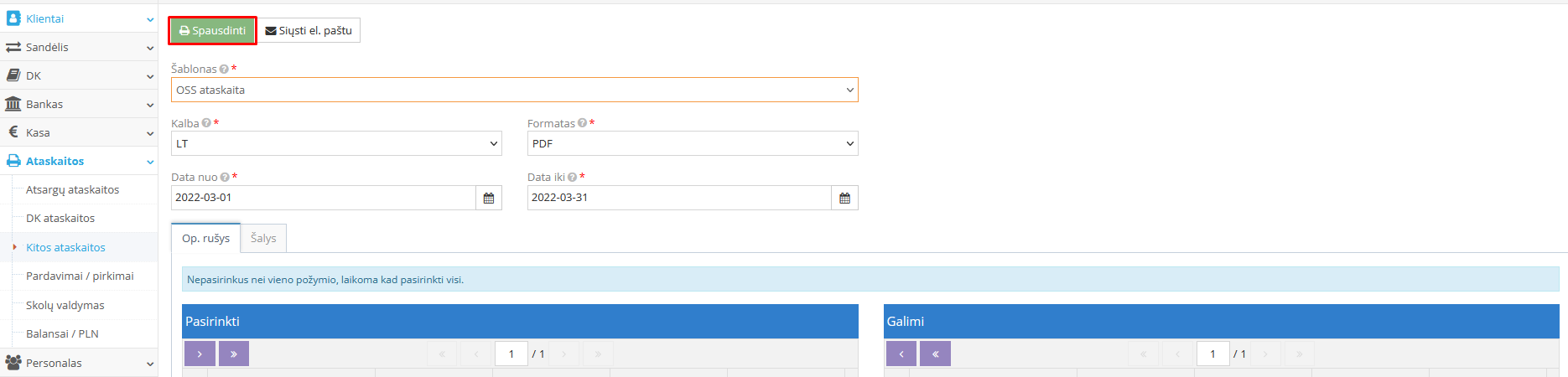
Task: Click the Data nuo date field
Action: coord(323,198)
